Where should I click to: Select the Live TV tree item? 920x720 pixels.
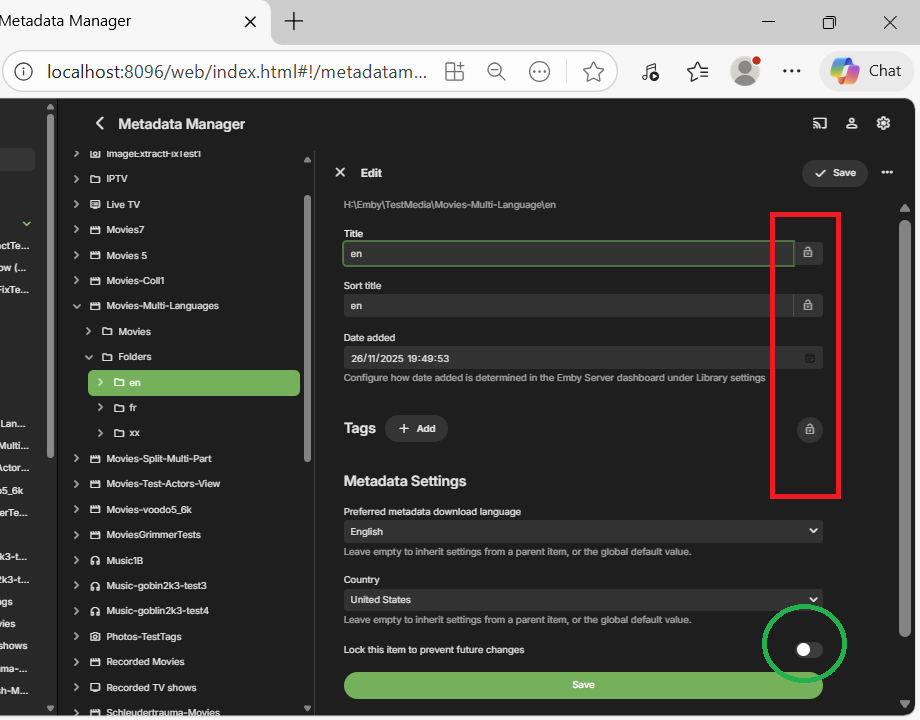click(123, 204)
